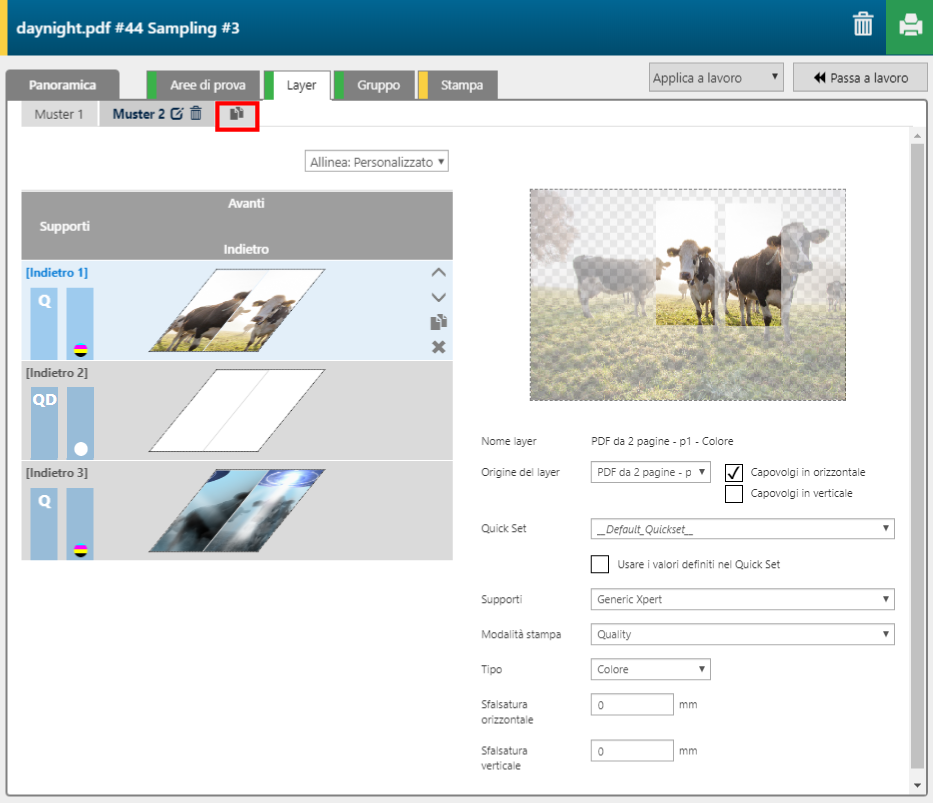
Task: Click the Passa a lavoro button
Action: pos(860,78)
